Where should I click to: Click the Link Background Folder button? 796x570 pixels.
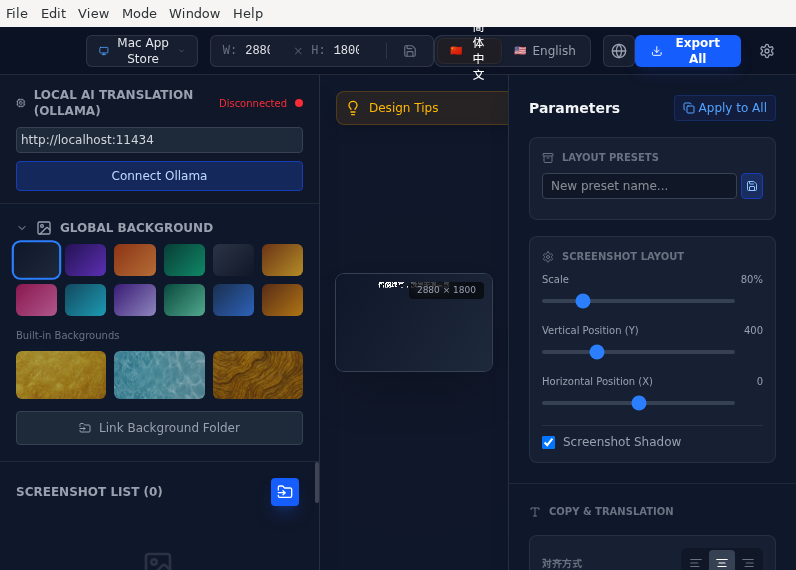tap(159, 428)
